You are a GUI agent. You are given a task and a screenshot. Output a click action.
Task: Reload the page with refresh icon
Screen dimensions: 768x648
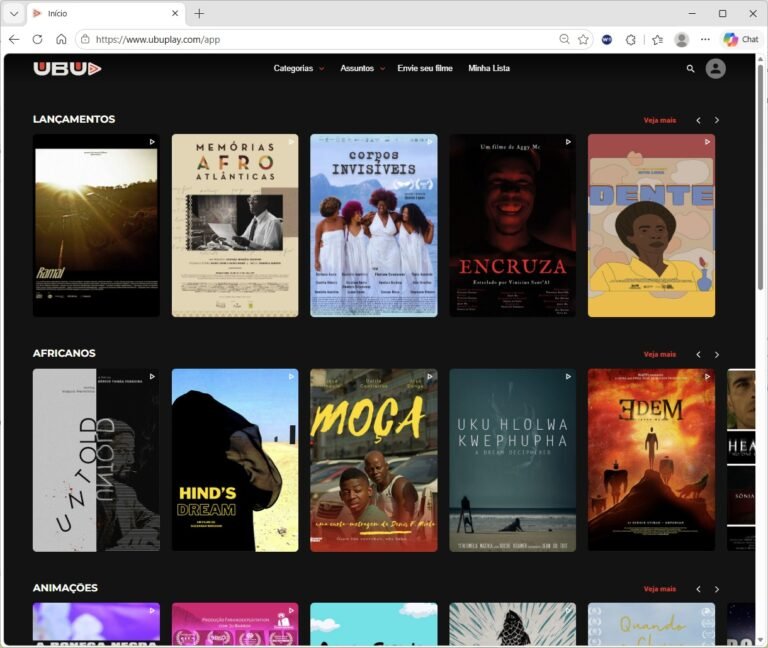(x=37, y=40)
